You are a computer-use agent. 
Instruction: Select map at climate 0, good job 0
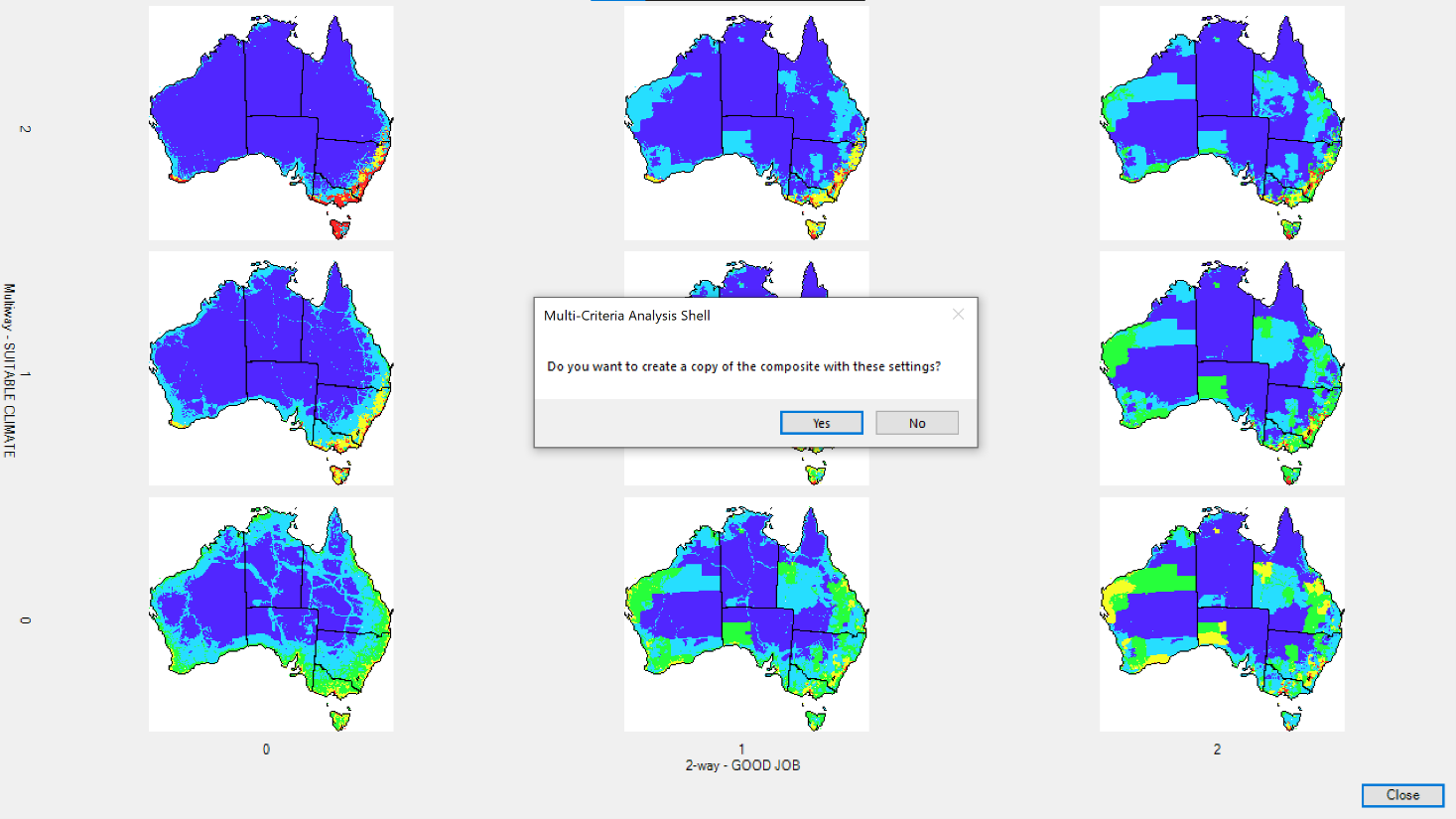271,614
